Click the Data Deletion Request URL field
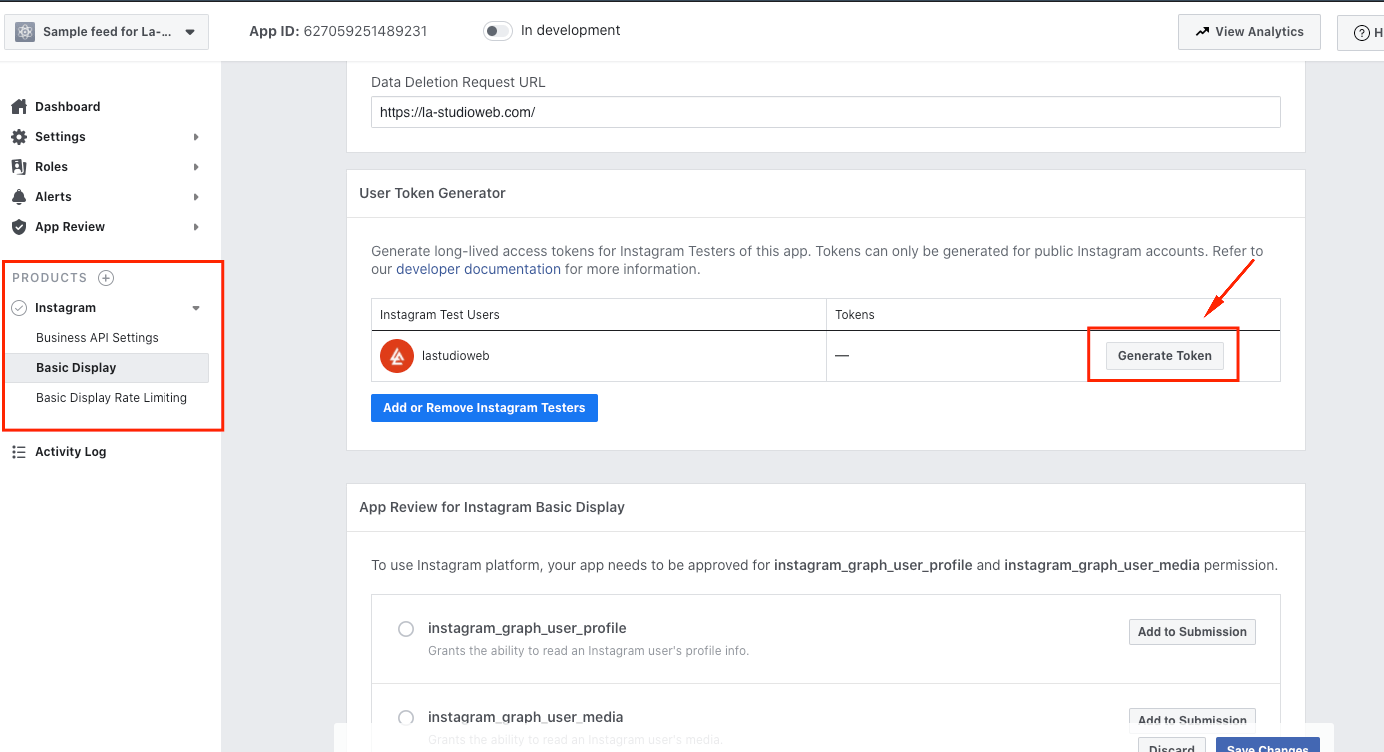This screenshot has height=752, width=1384. click(825, 112)
